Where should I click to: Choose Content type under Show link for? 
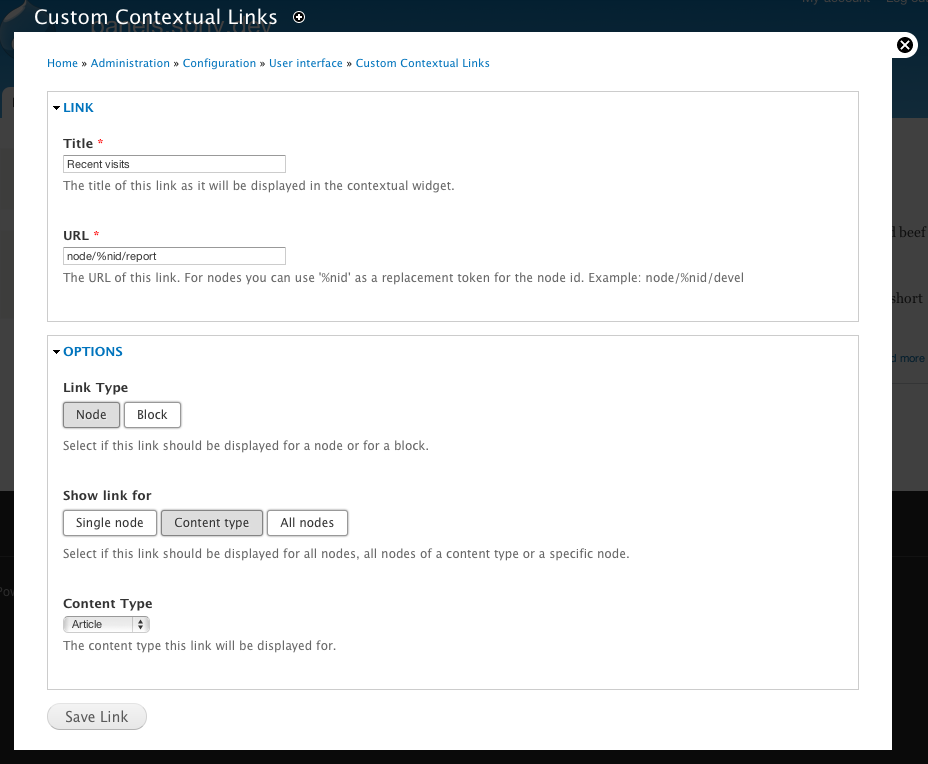[211, 522]
